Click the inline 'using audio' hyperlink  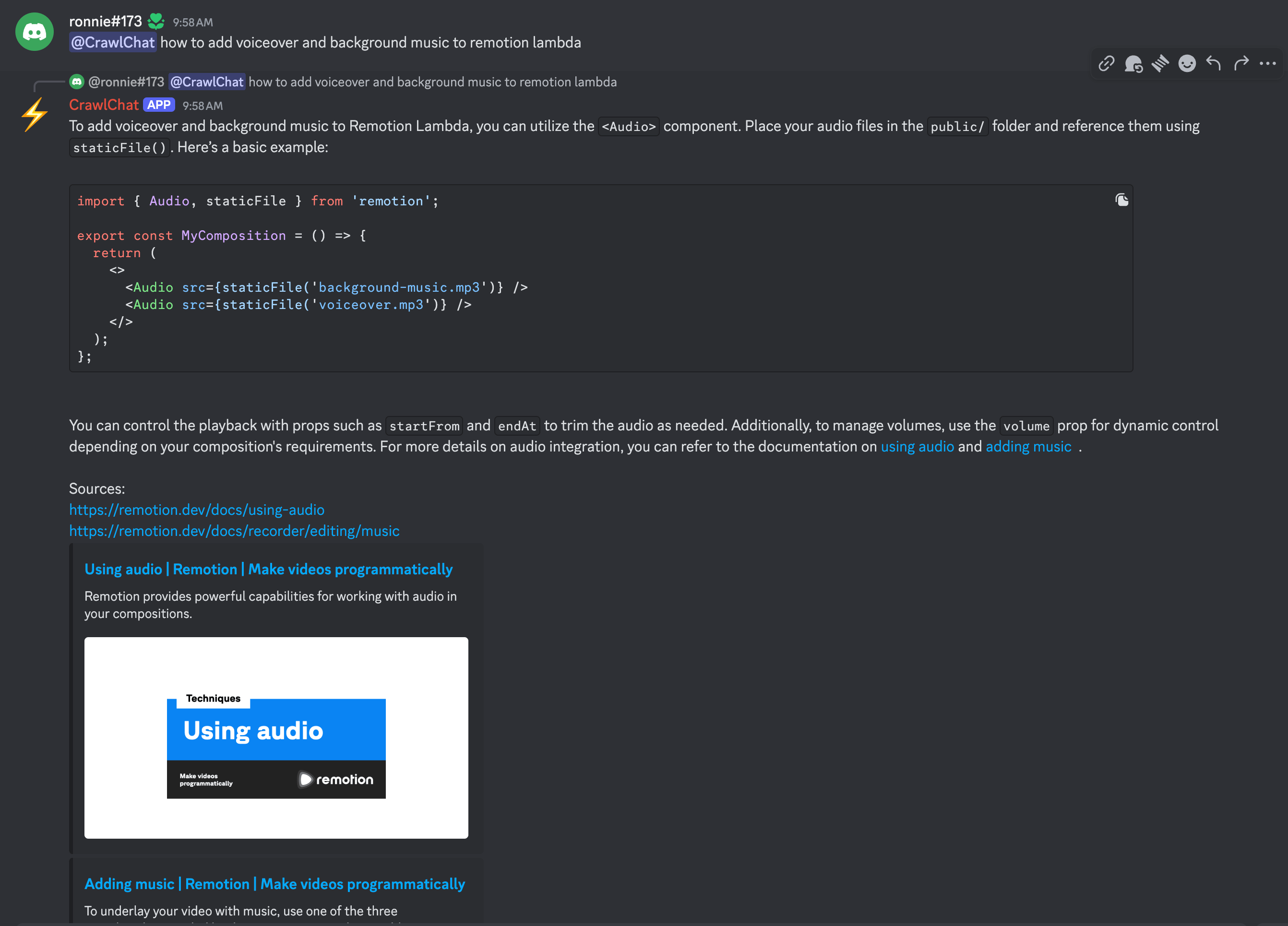click(x=917, y=447)
